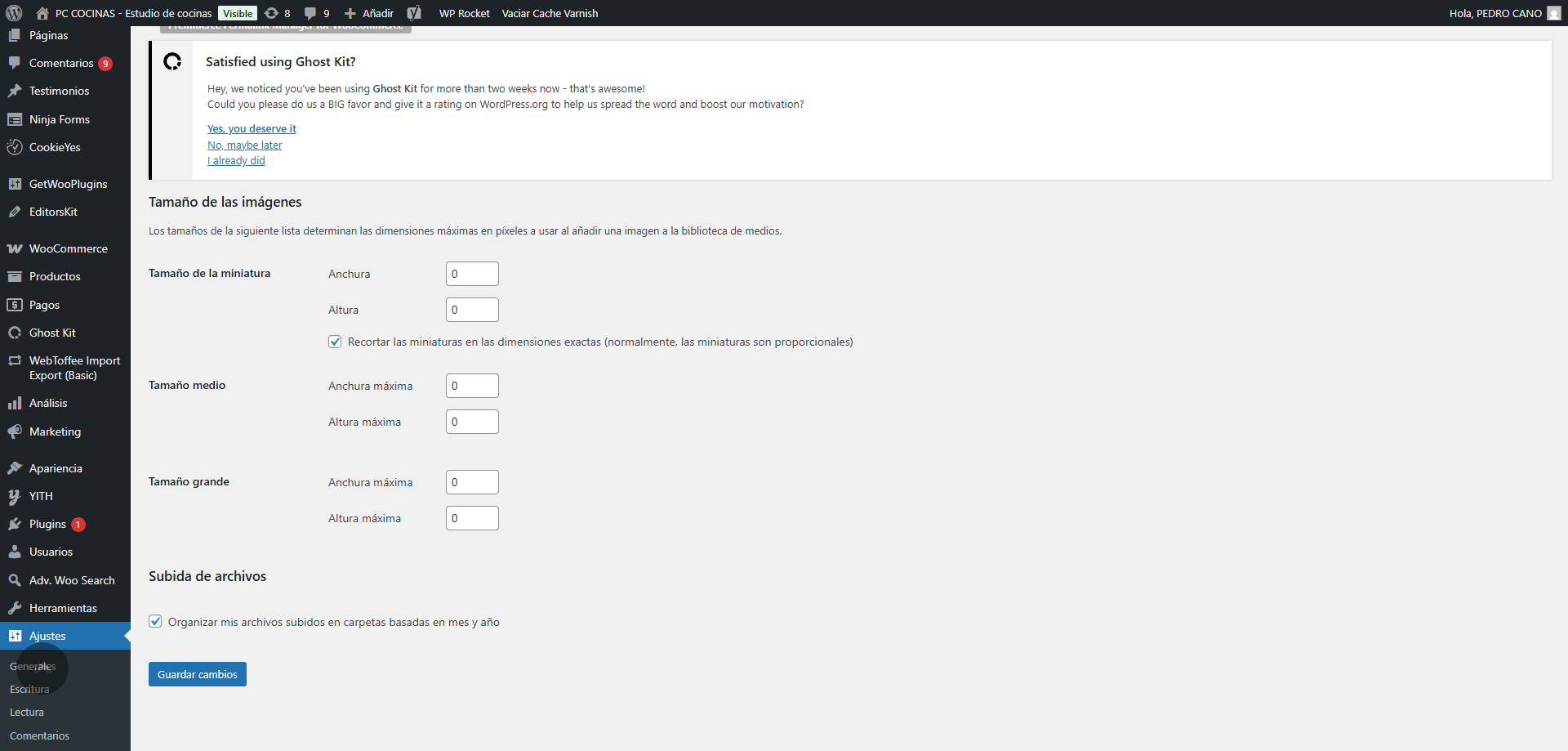Open the comments bubble icon showing 9
1568x751 pixels.
[310, 13]
